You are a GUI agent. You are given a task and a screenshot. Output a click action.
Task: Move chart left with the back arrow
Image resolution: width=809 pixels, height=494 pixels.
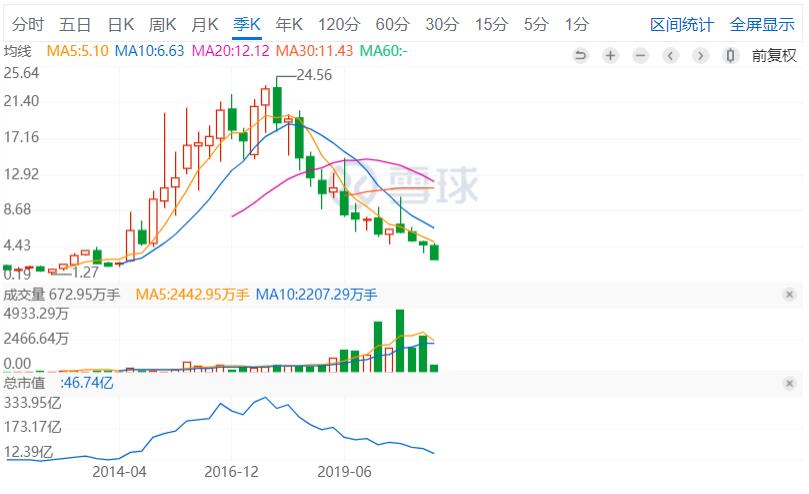point(670,55)
